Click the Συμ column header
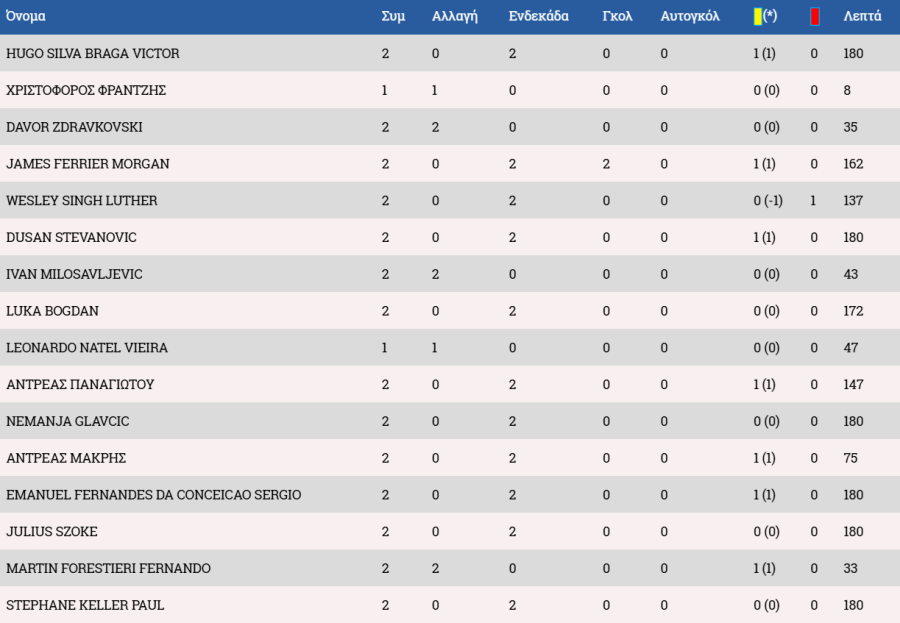The width and height of the screenshot is (900, 623). [x=393, y=16]
